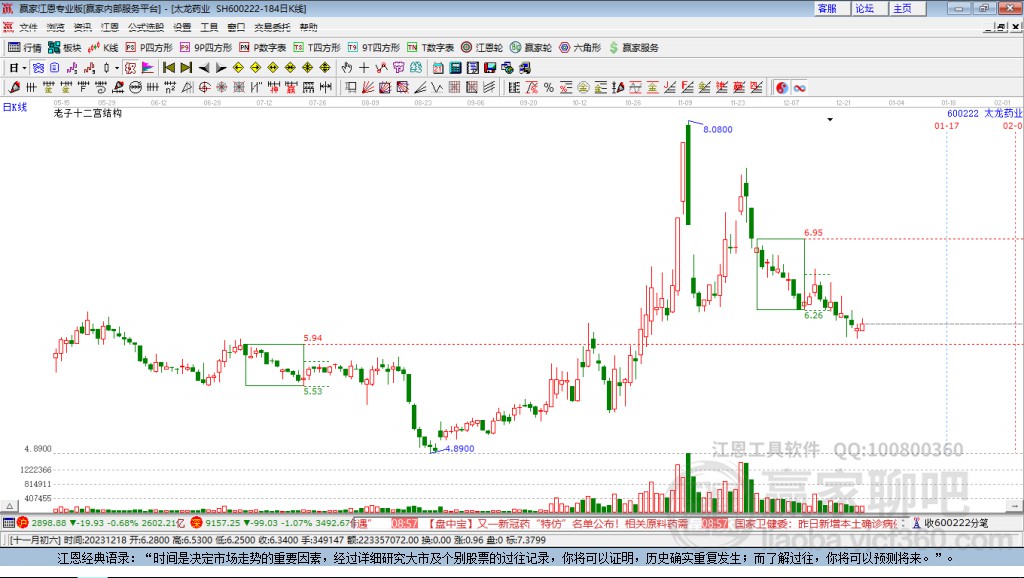Open the 设置 menu
The image size is (1024, 578).
[182, 27]
